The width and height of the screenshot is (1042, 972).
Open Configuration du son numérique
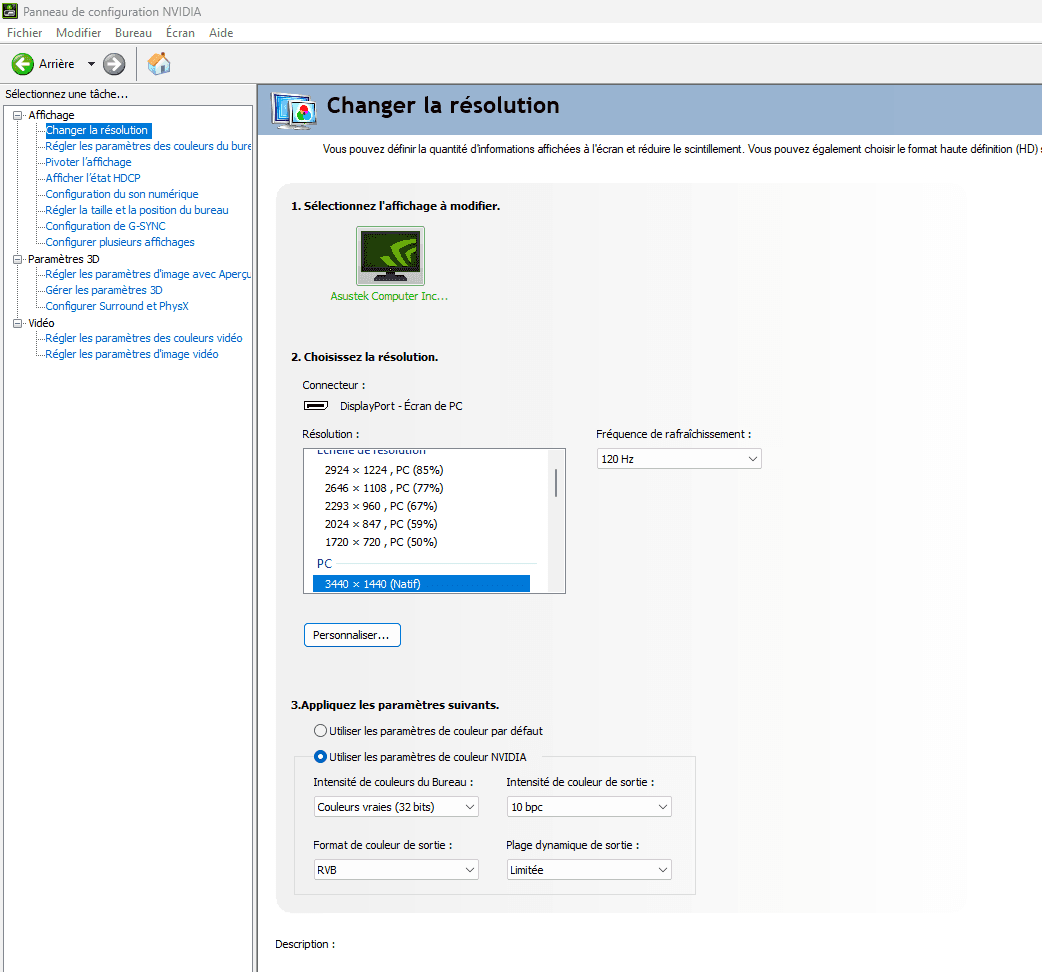point(122,194)
